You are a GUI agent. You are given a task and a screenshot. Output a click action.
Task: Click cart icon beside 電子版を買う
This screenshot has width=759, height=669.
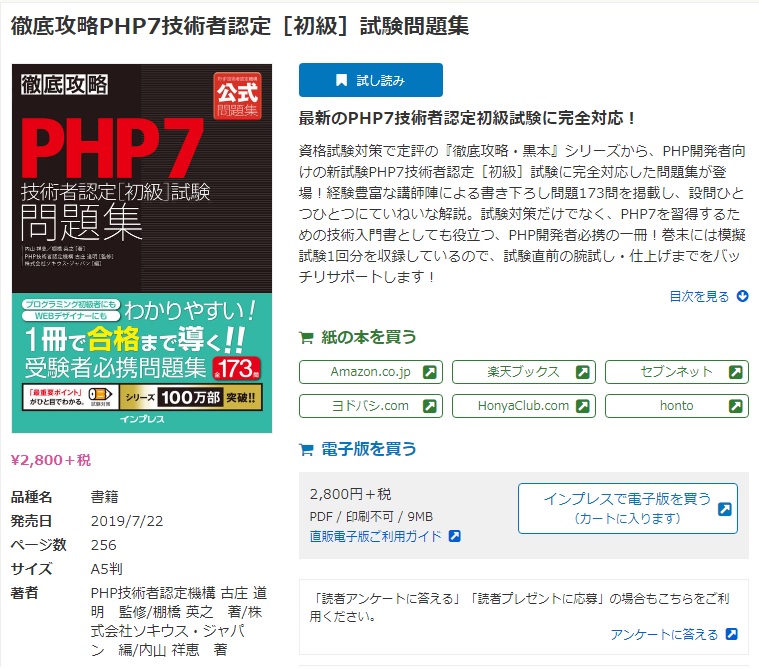[x=306, y=450]
